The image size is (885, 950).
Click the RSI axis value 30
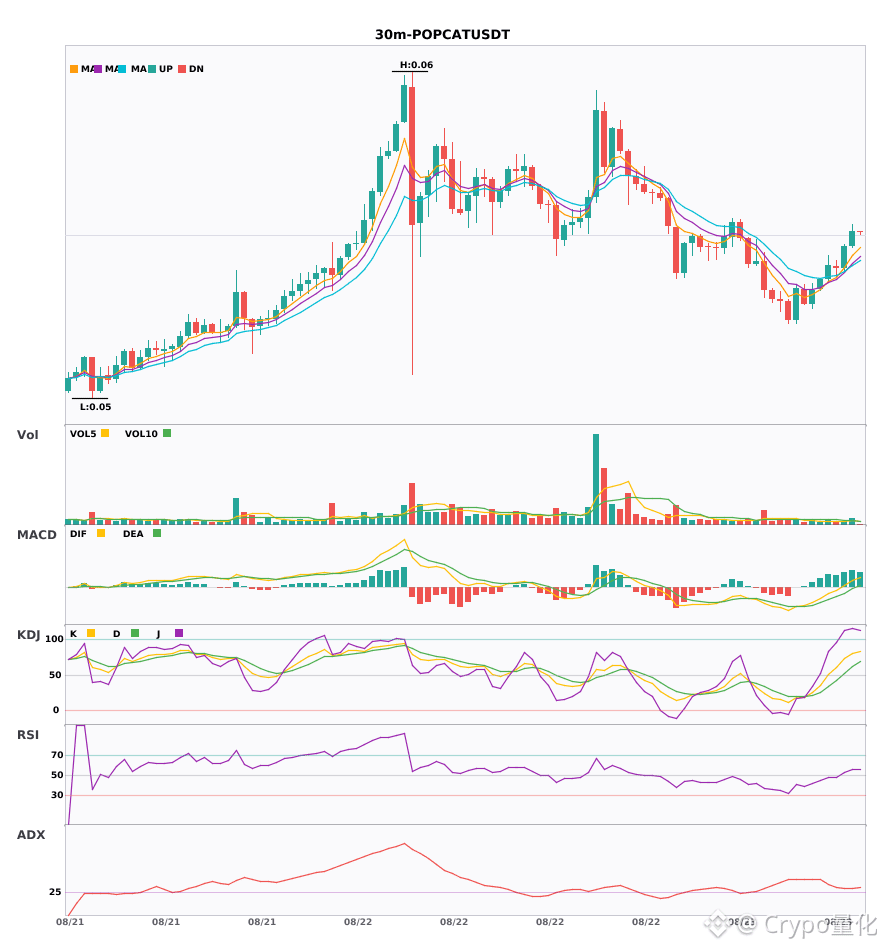click(x=58, y=795)
